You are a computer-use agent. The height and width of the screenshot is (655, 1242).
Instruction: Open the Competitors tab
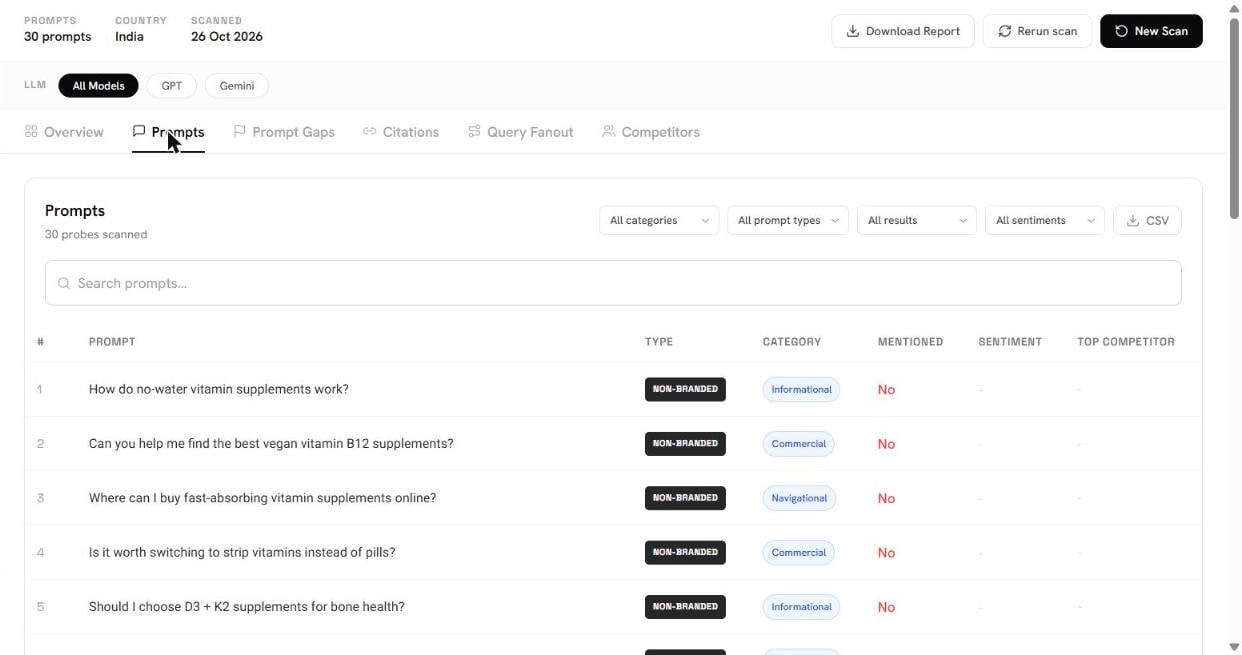point(651,132)
